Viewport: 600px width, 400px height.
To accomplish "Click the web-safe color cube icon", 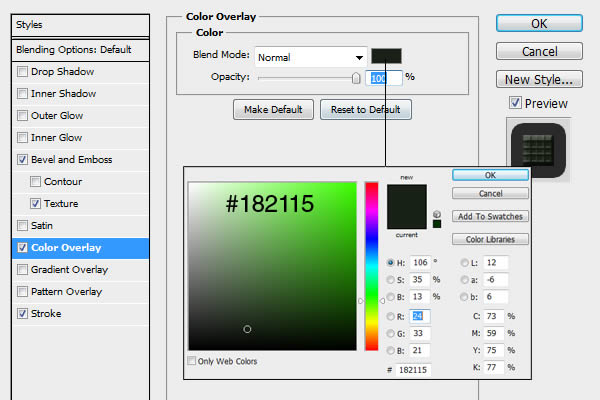I will click(436, 214).
